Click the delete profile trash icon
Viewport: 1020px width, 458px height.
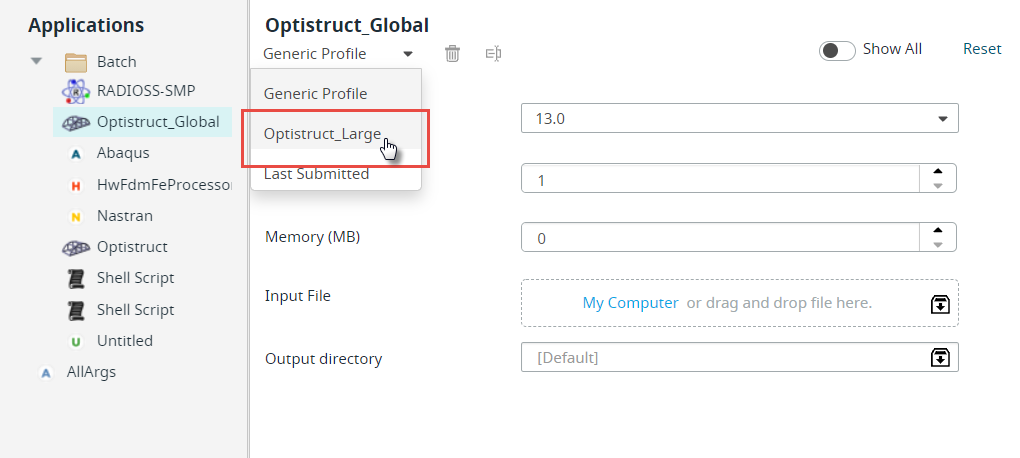(x=452, y=53)
